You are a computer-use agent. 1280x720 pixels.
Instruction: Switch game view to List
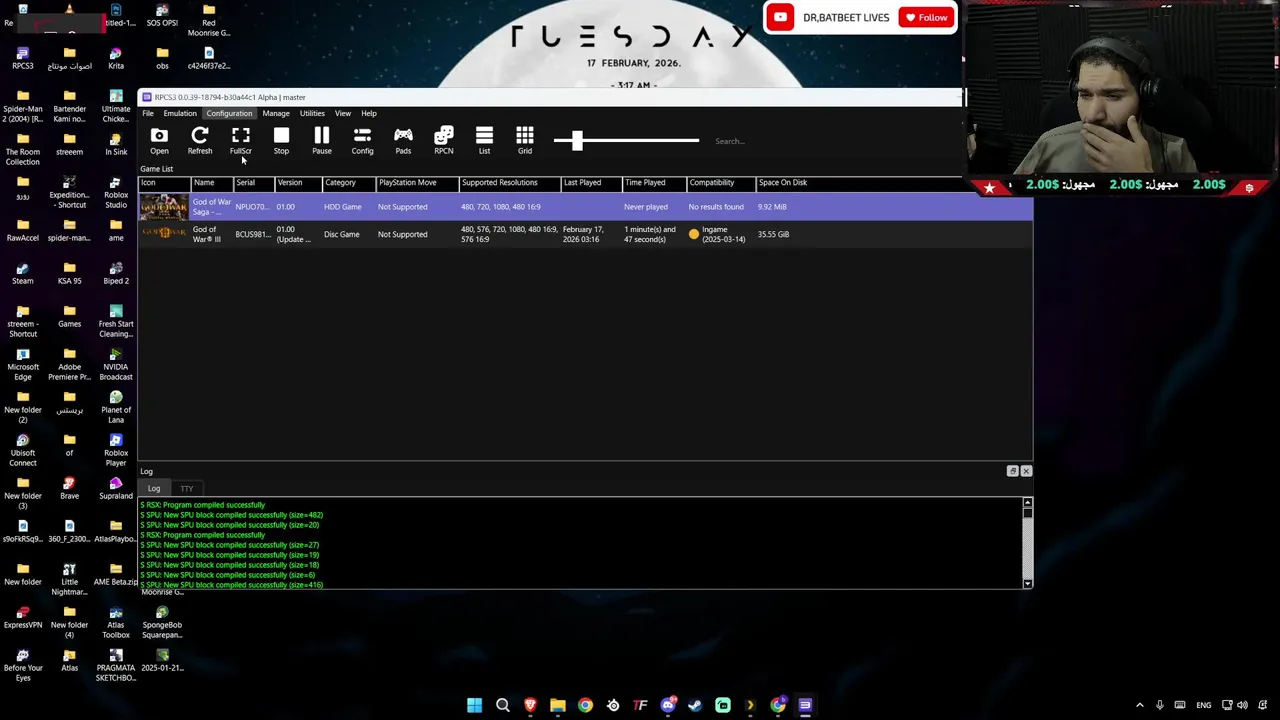[x=484, y=141]
